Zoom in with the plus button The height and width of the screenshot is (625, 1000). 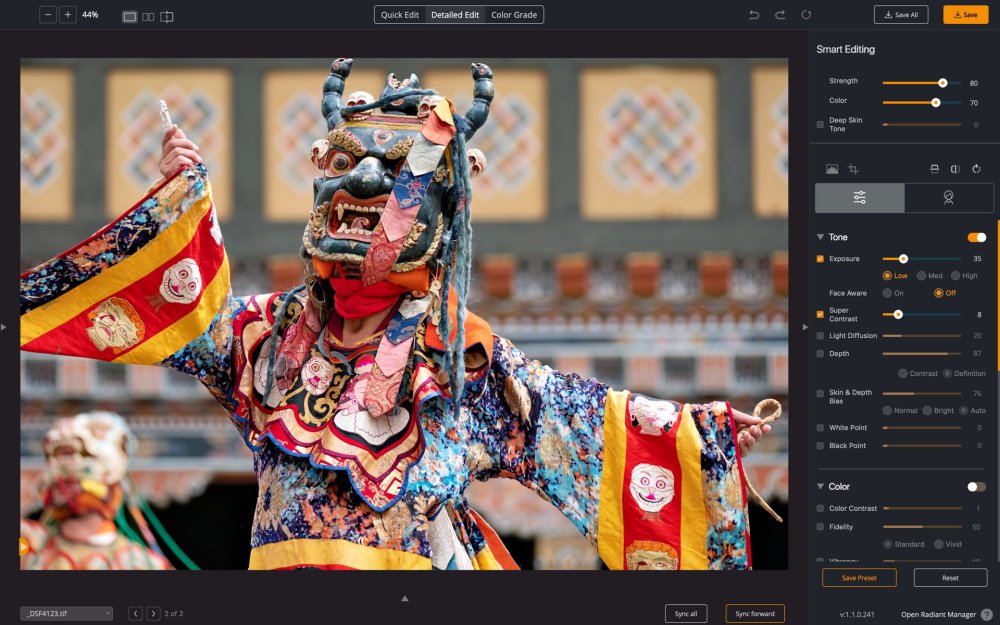tap(68, 15)
